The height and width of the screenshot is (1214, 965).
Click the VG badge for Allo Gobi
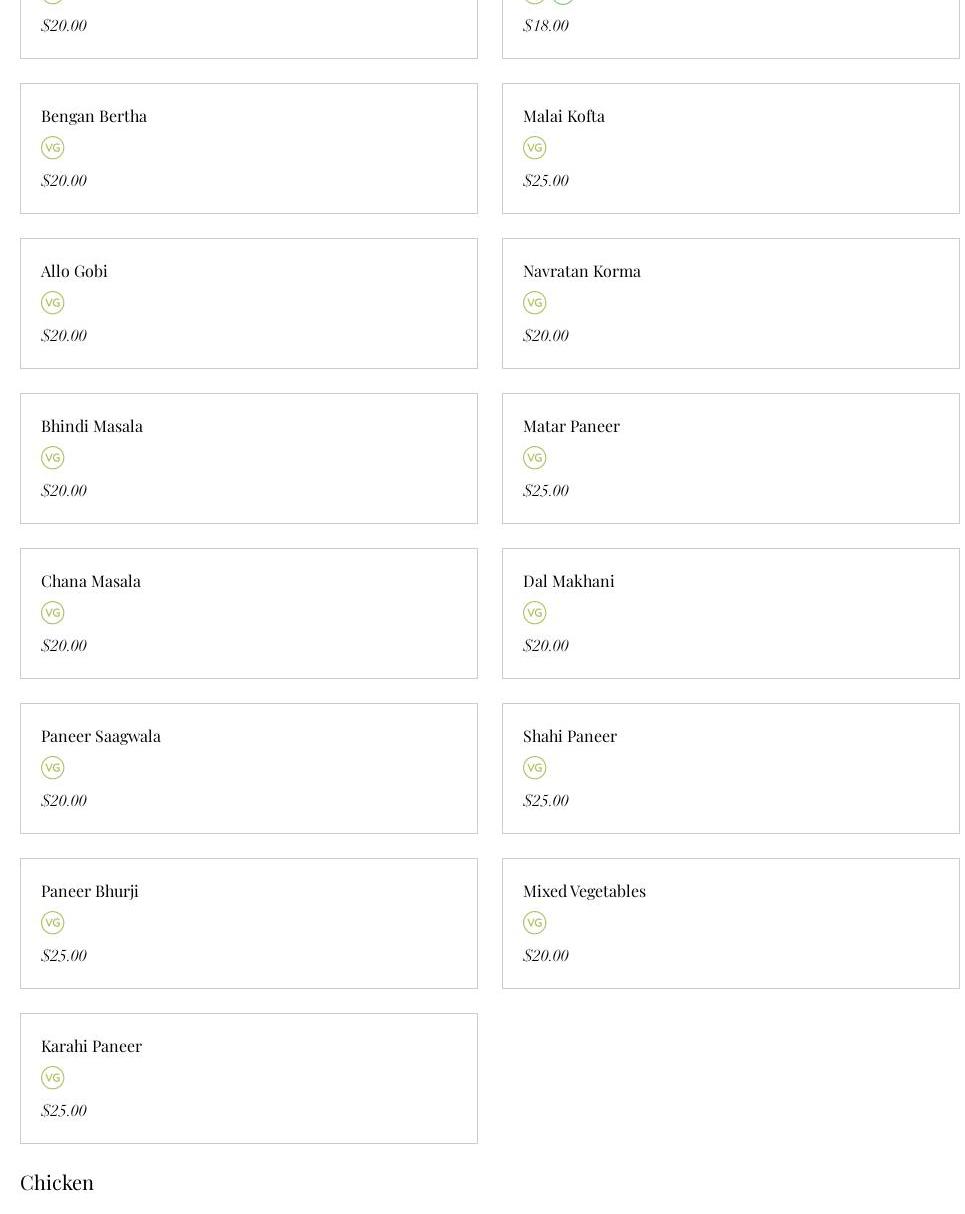(x=52, y=303)
